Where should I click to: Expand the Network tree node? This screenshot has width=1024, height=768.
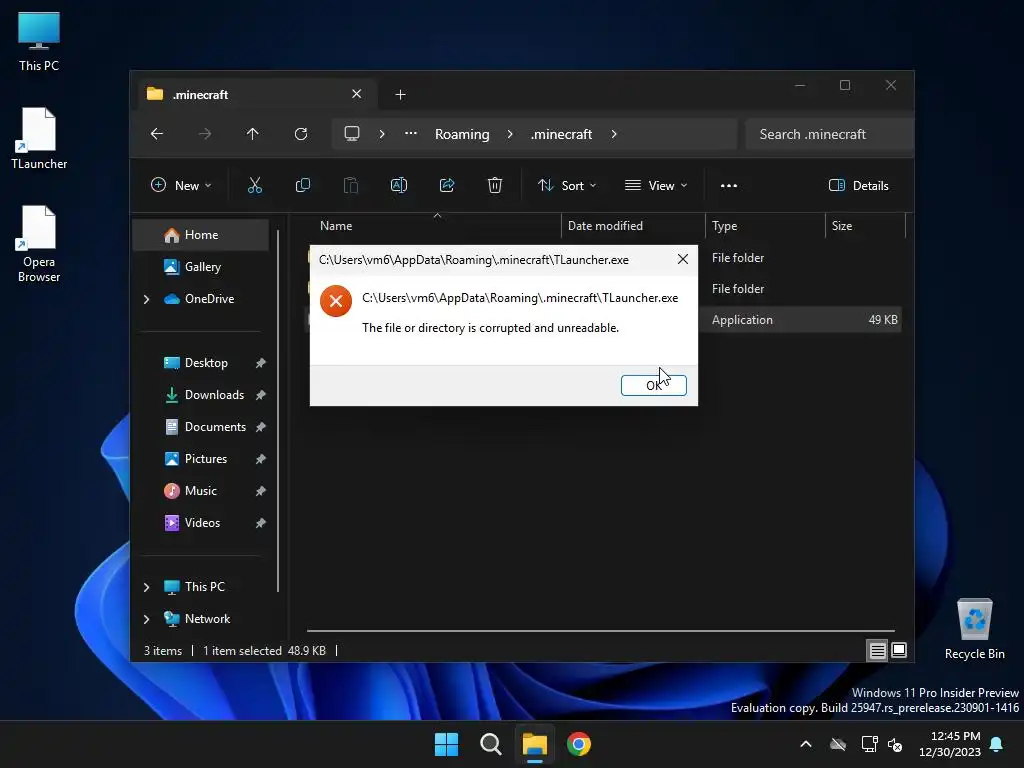point(146,619)
